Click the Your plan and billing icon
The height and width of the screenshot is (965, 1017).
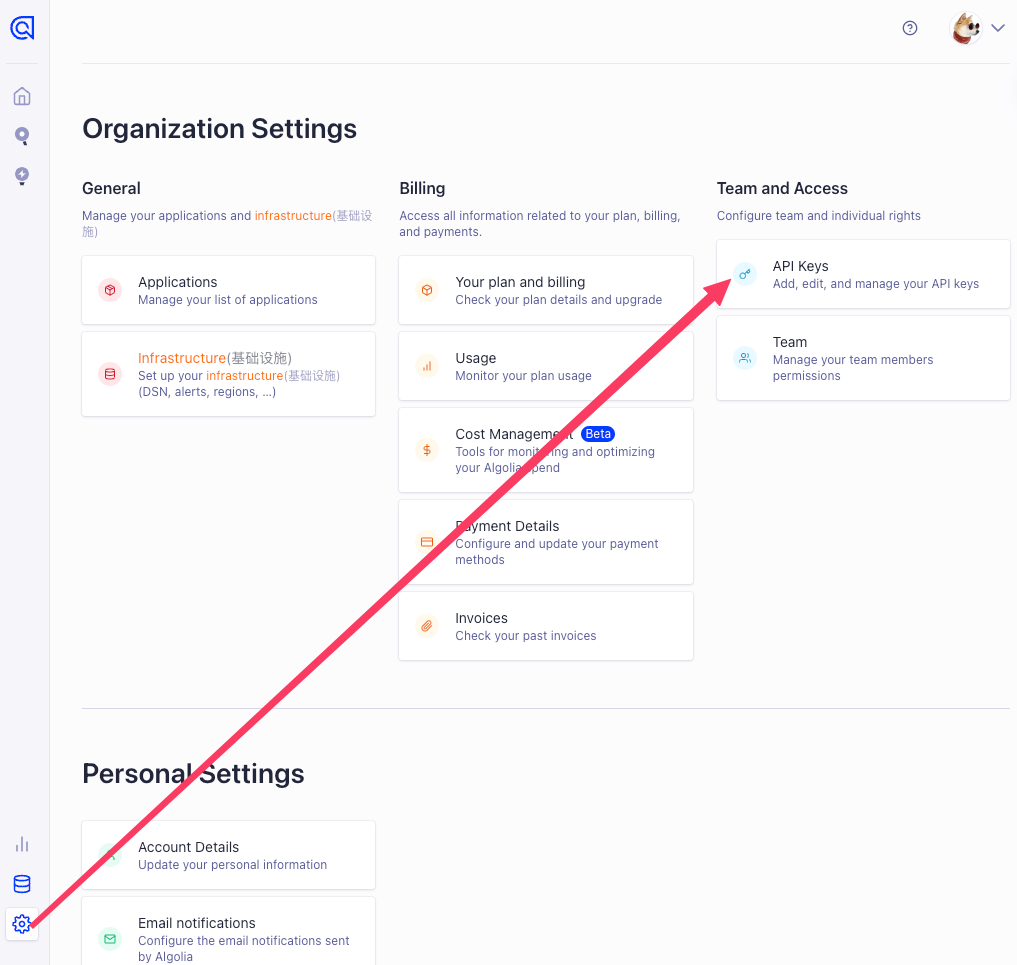[x=427, y=290]
